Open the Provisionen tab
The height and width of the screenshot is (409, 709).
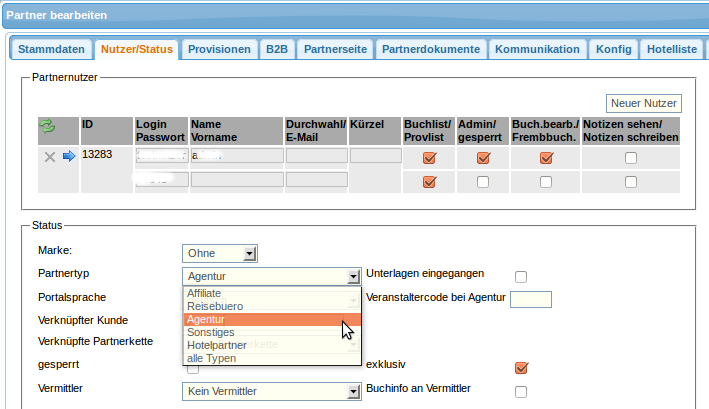coord(219,49)
